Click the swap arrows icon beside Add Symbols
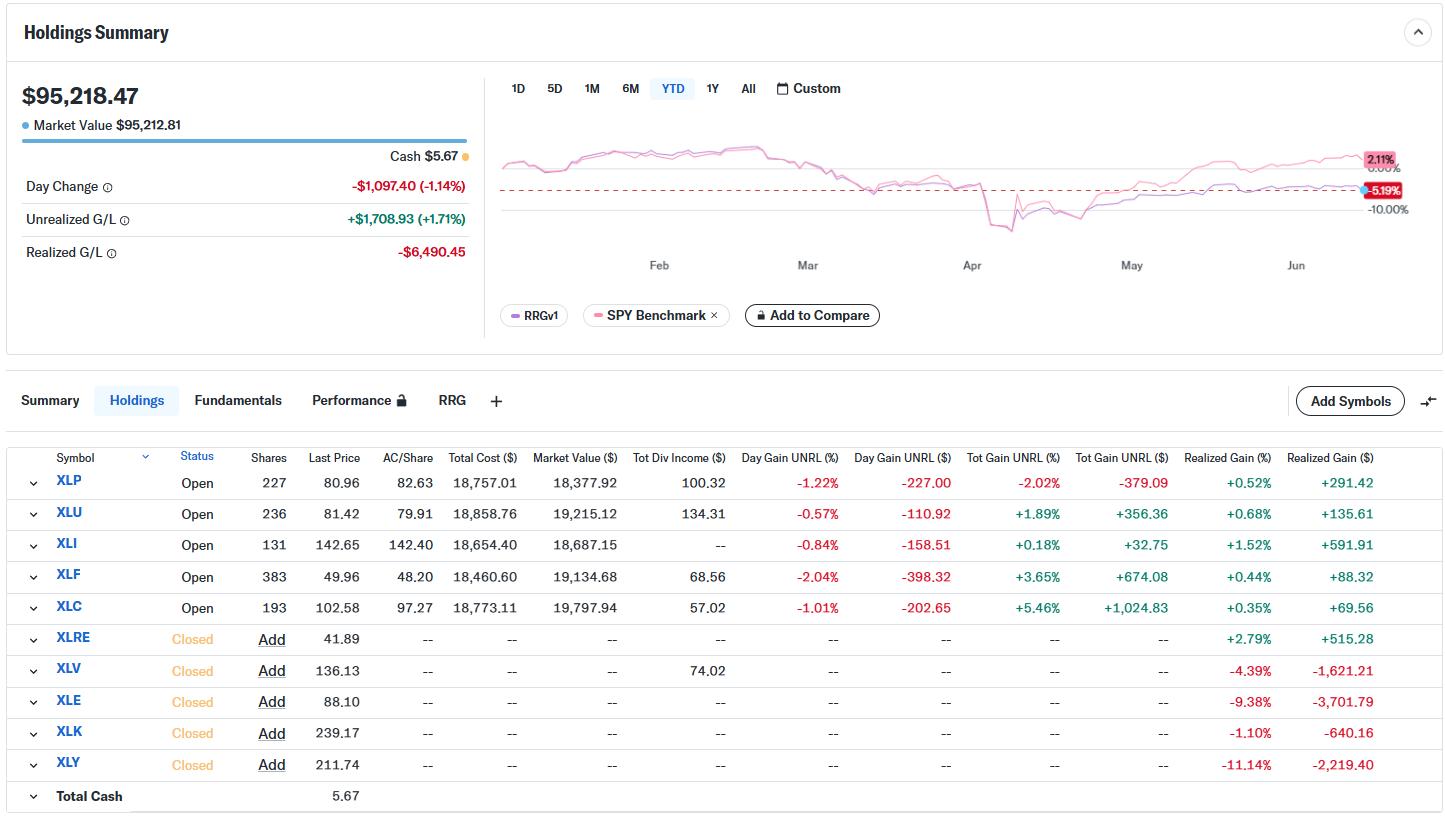The height and width of the screenshot is (820, 1445). 1428,401
